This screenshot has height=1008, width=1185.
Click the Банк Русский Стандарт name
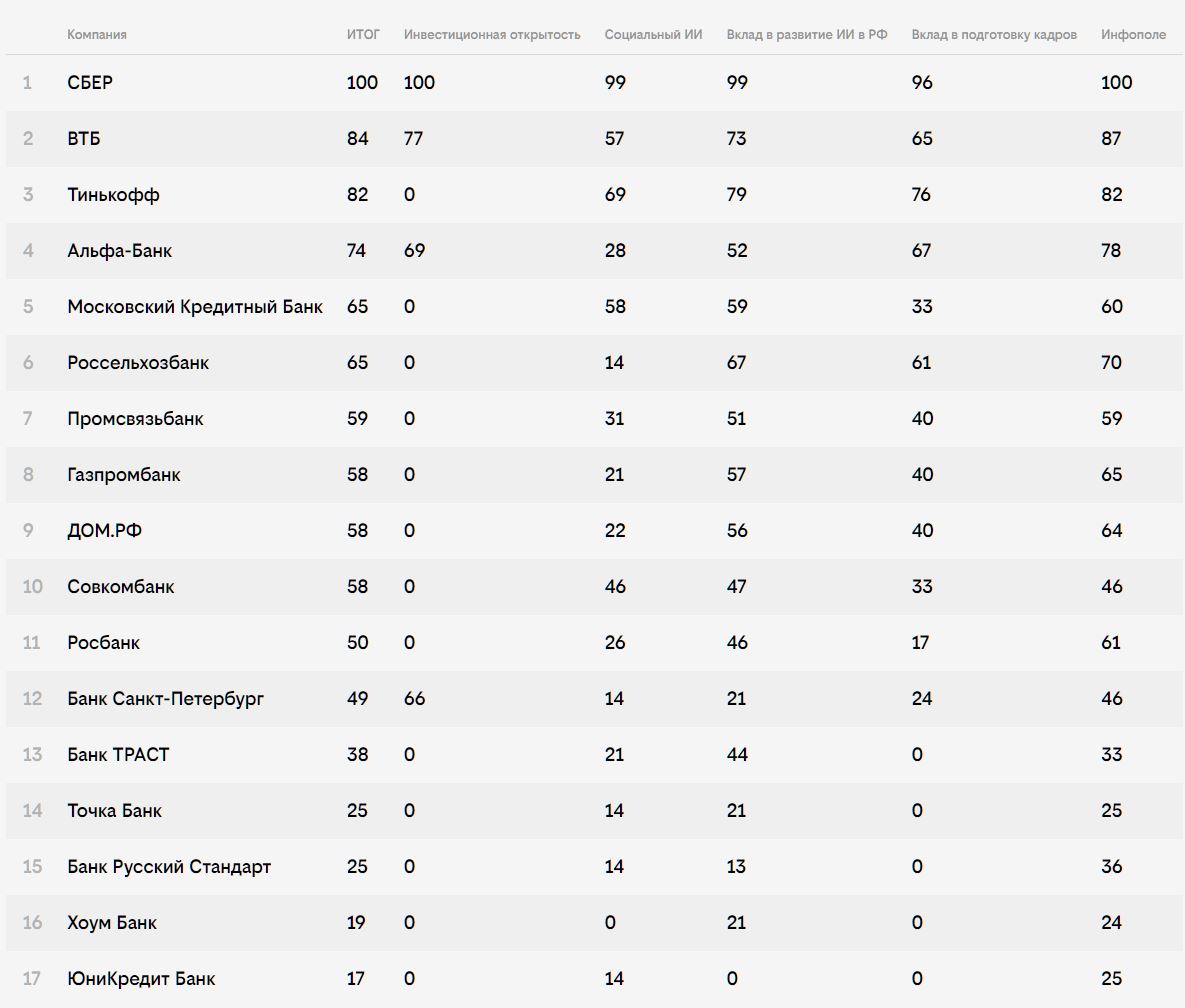(169, 867)
